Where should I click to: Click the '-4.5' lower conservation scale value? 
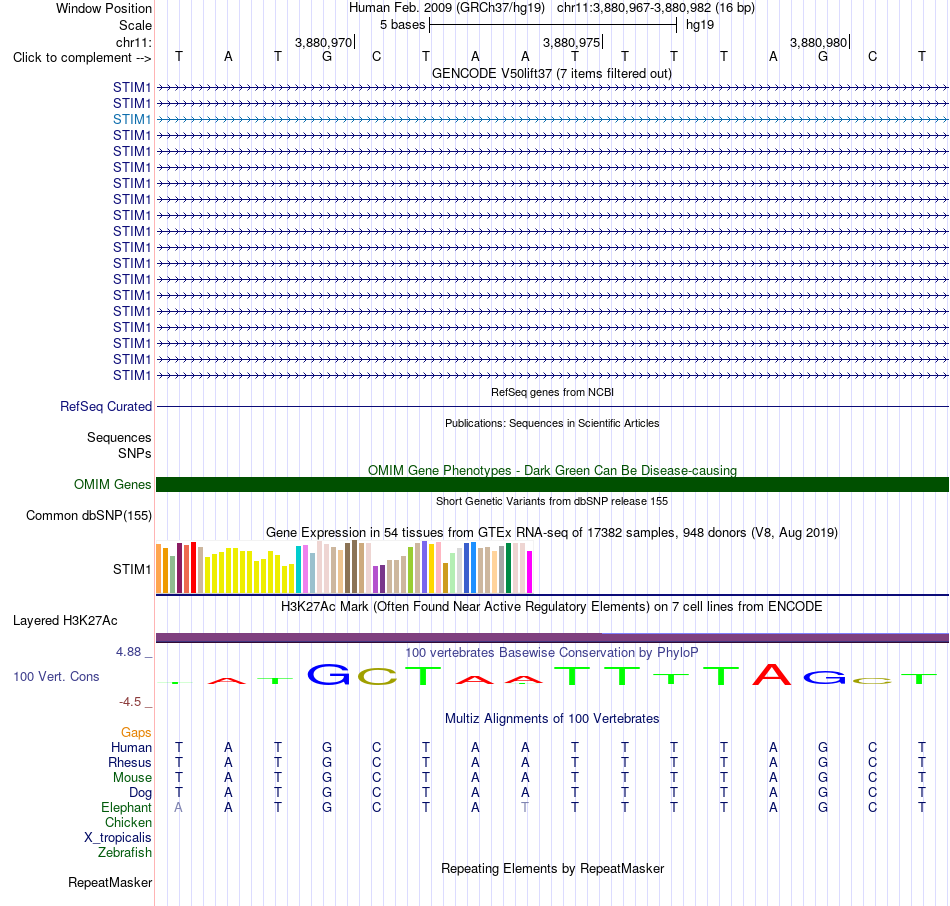pyautogui.click(x=130, y=702)
